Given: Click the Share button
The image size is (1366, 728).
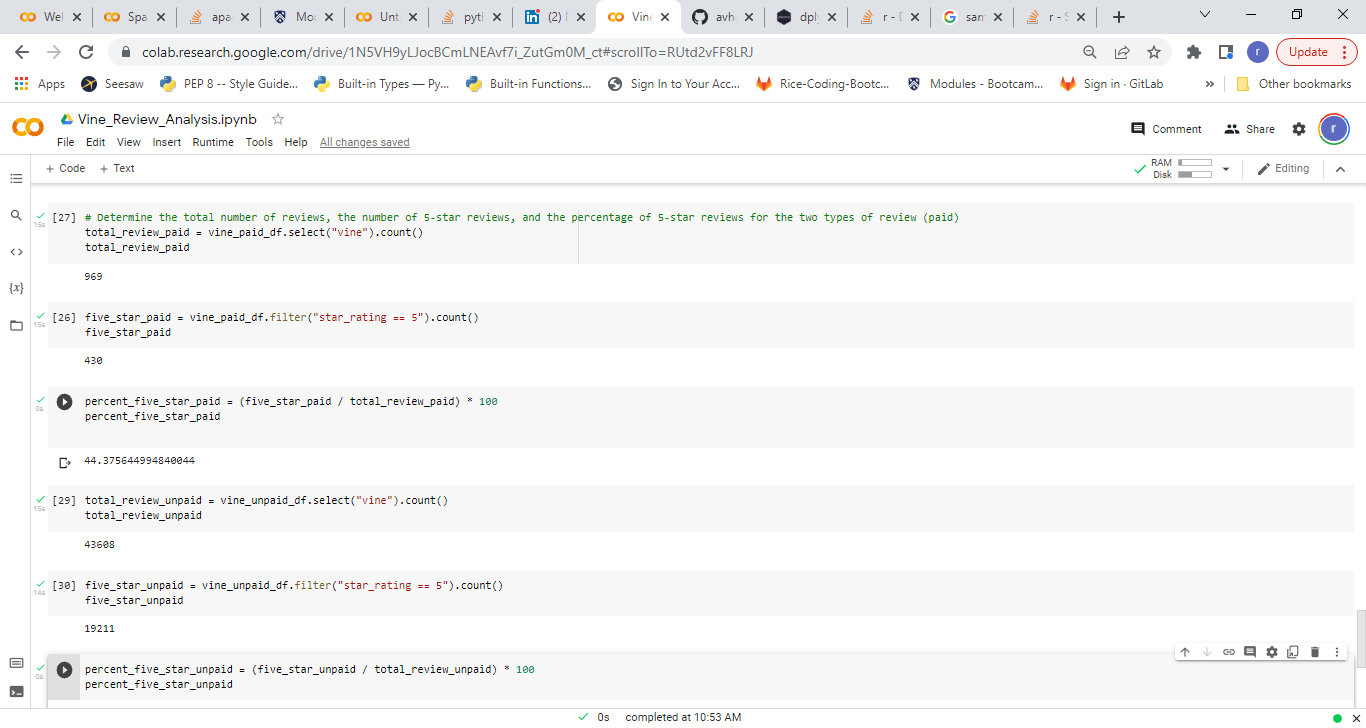Looking at the screenshot, I should click(x=1249, y=129).
